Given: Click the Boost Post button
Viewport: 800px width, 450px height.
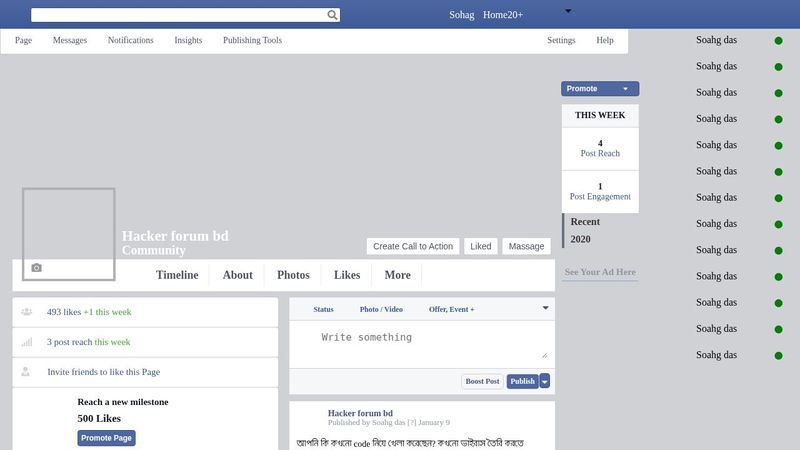Looking at the screenshot, I should (x=482, y=381).
